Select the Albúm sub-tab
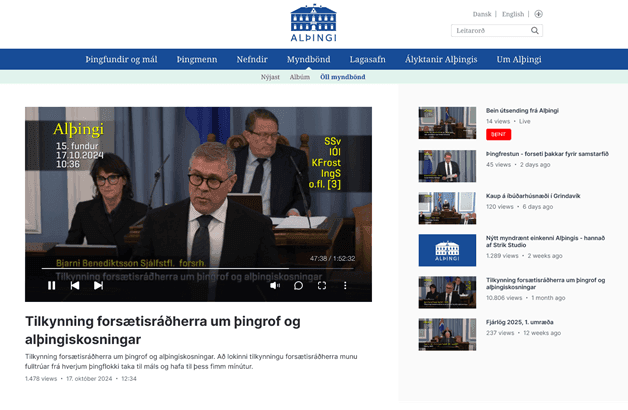The image size is (628, 410). [x=300, y=77]
